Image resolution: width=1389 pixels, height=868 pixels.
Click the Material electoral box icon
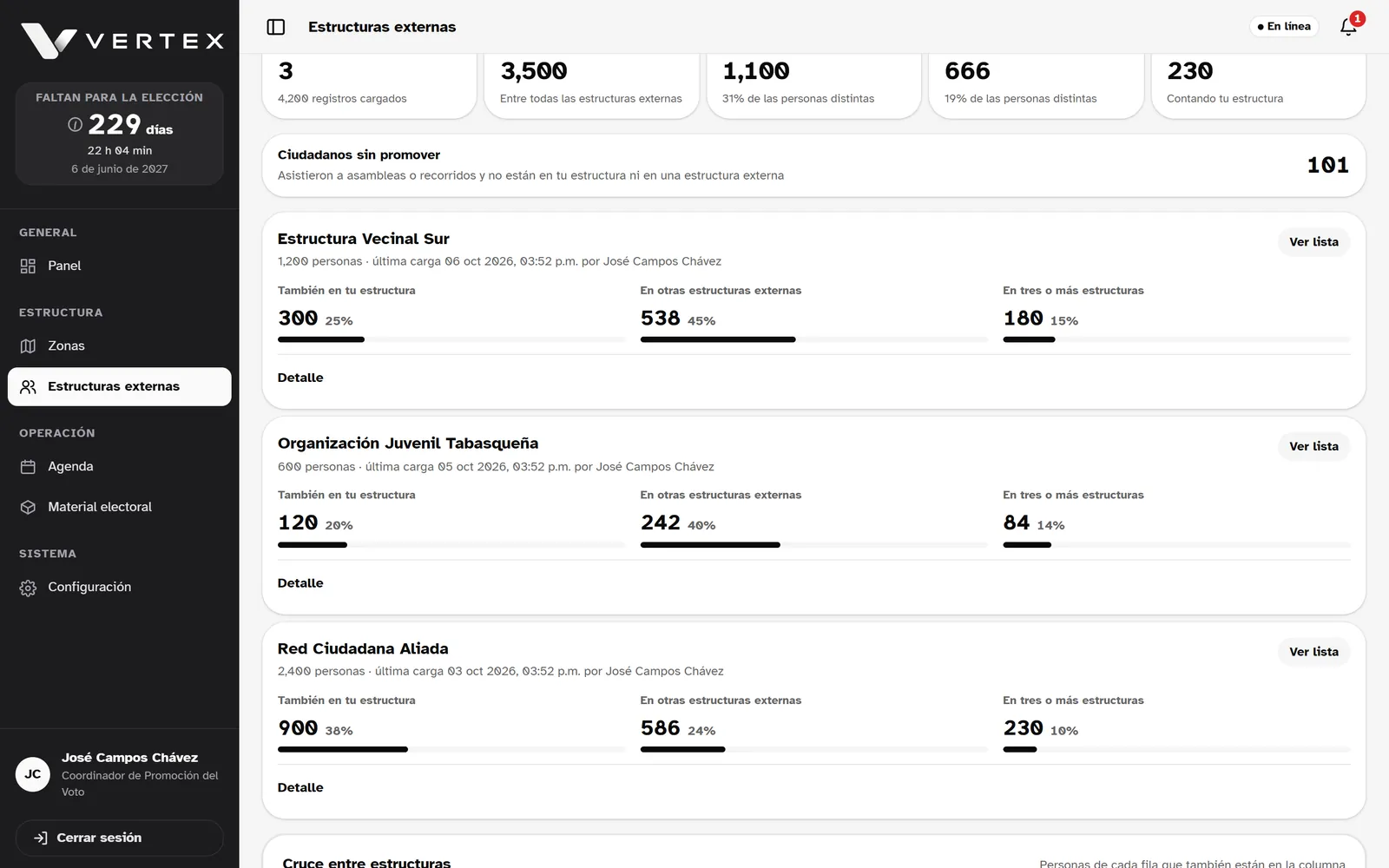click(28, 507)
